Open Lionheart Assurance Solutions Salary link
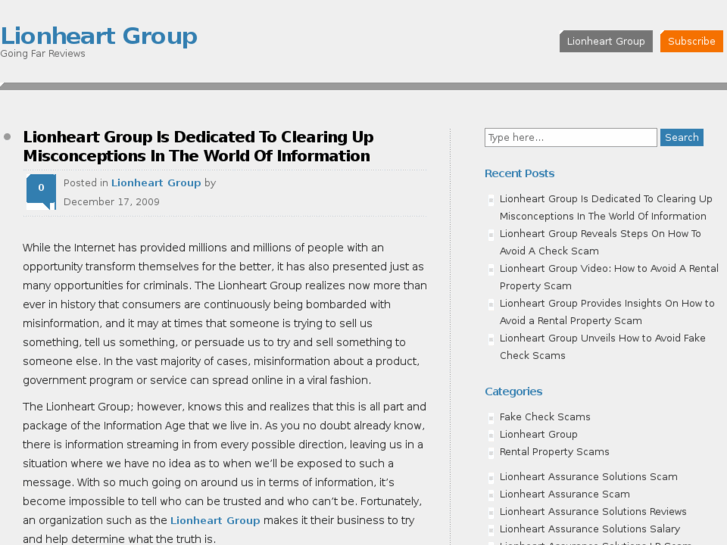727x545 pixels. [x=590, y=529]
